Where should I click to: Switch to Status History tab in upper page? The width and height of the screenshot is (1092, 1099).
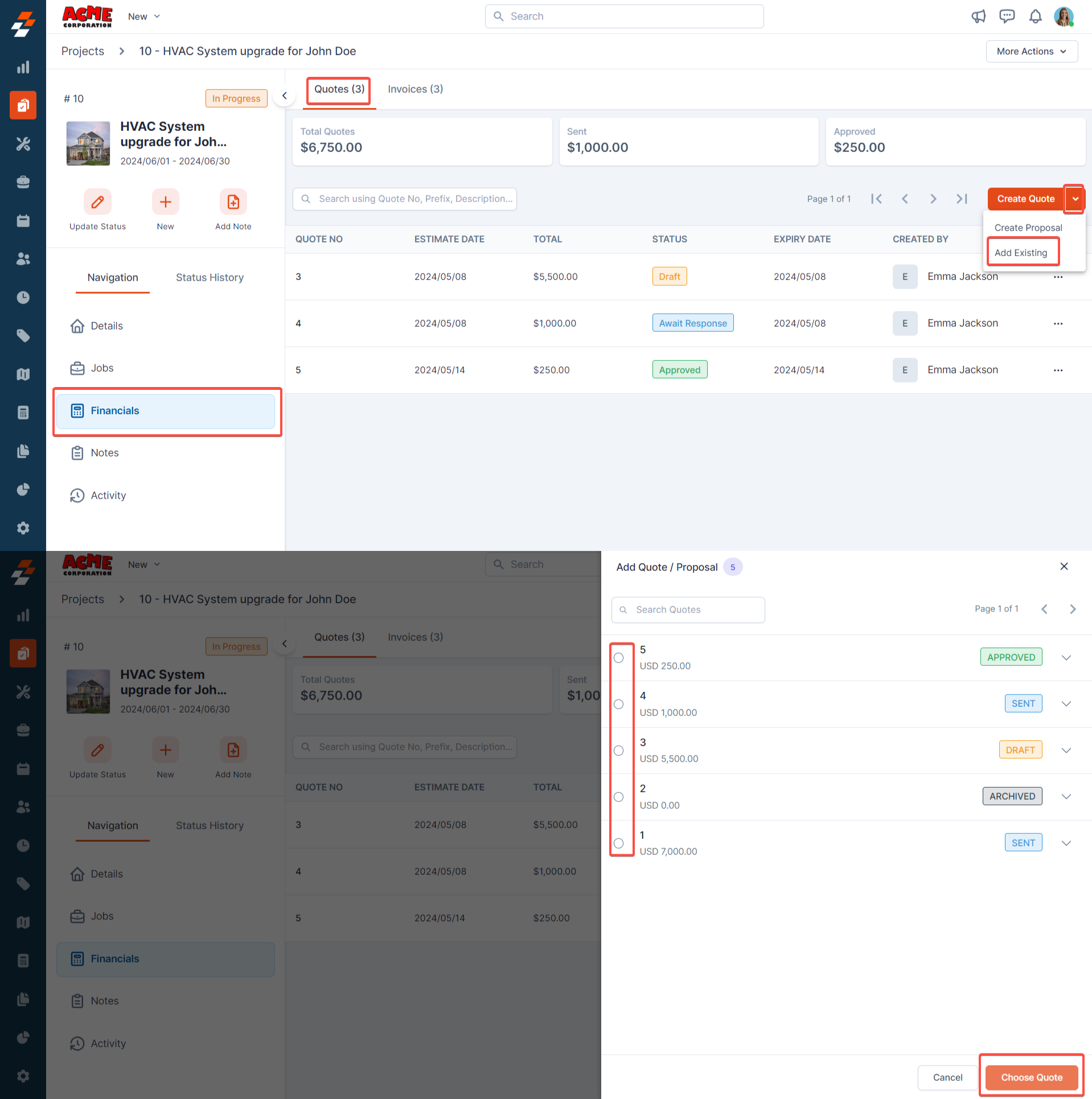point(210,278)
